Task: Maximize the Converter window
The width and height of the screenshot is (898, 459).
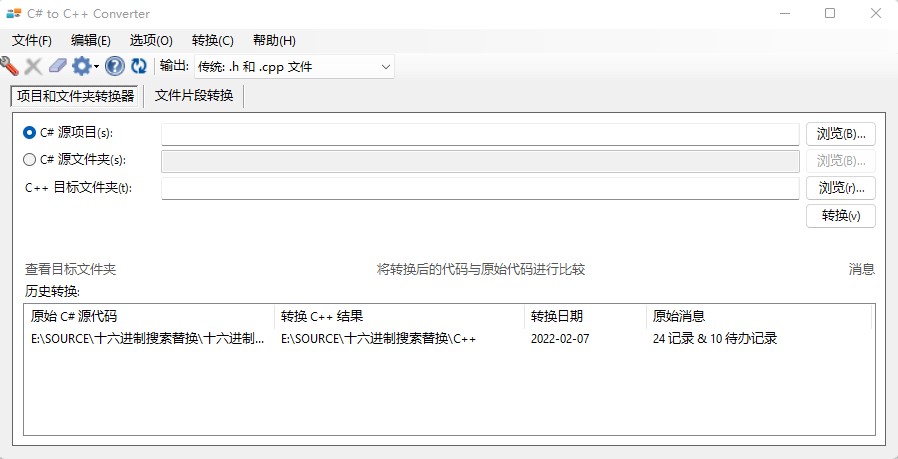Action: tap(830, 13)
